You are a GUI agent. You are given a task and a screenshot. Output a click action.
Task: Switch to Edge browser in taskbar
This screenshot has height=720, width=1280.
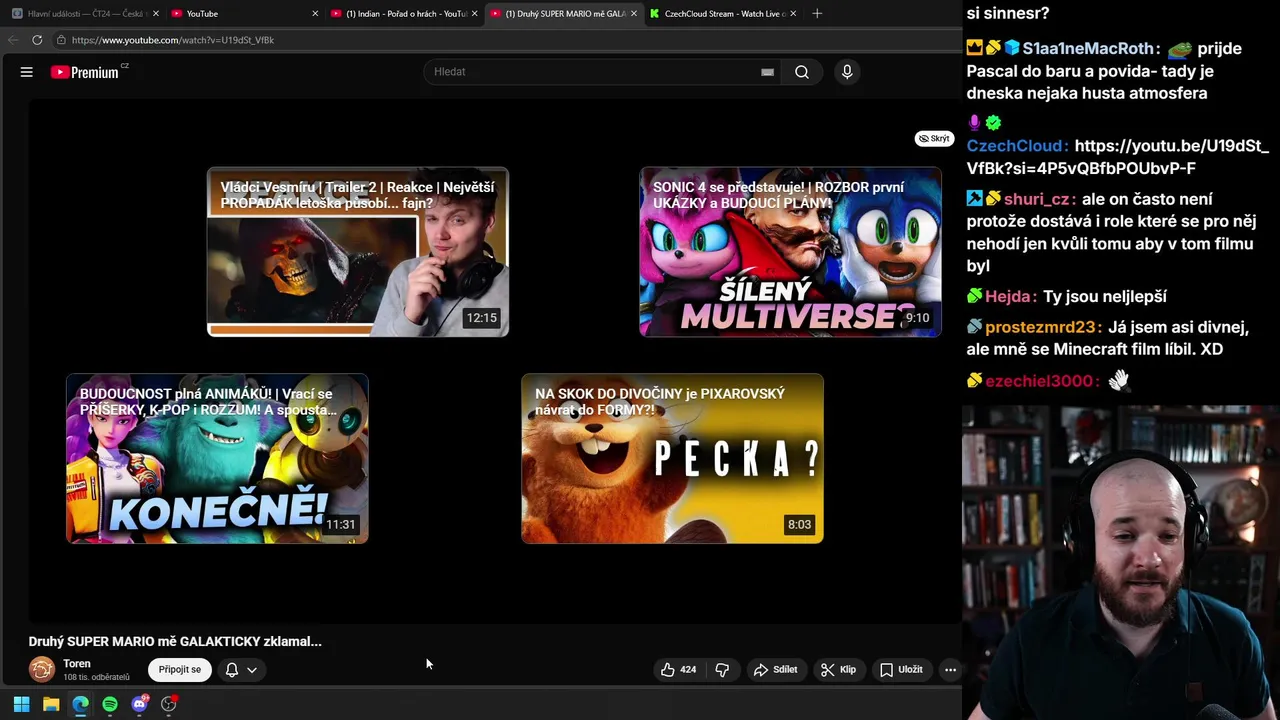coord(80,704)
